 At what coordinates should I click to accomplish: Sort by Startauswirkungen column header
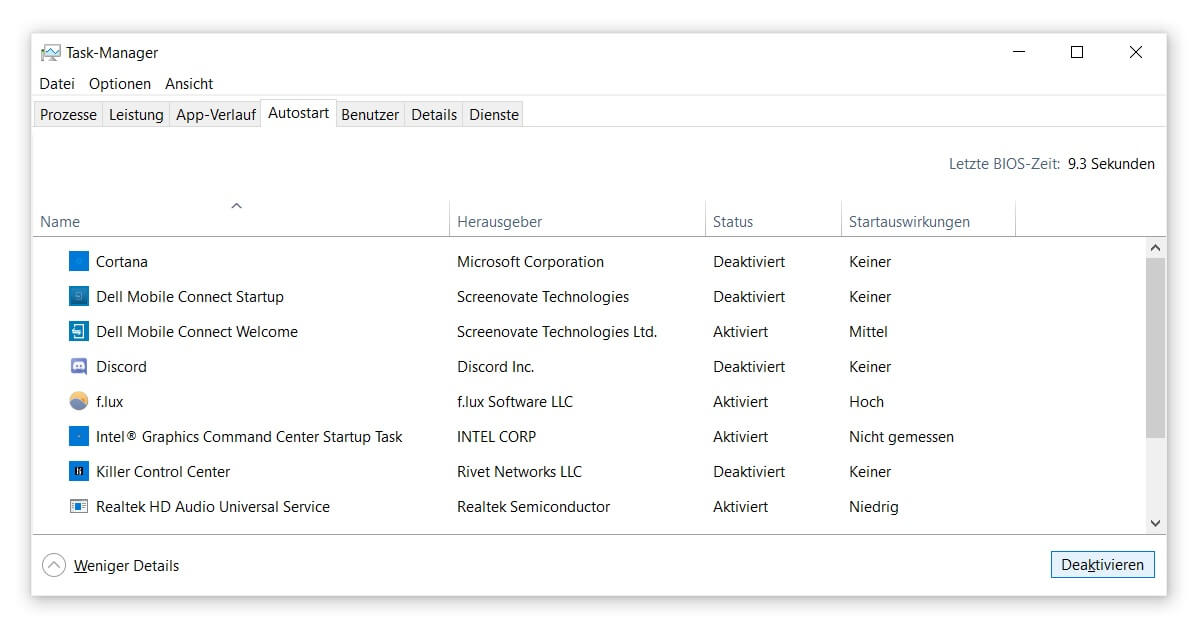click(x=909, y=222)
